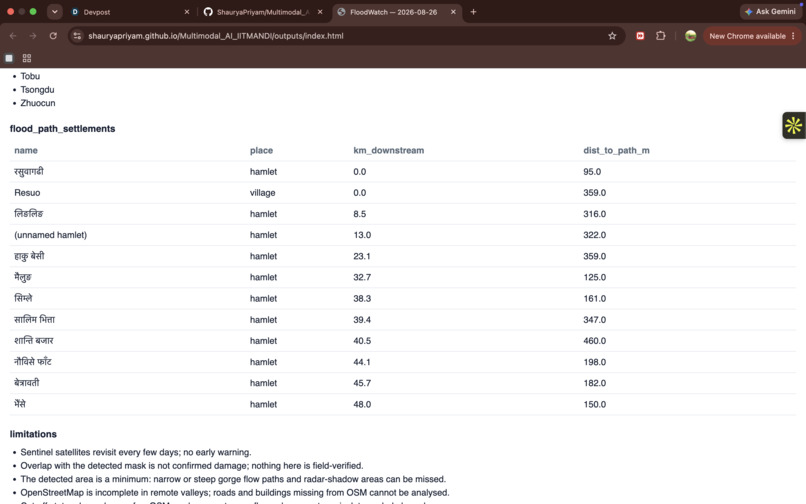806x504 pixels.
Task: Click the 322.0 distance value
Action: pyautogui.click(x=594, y=235)
